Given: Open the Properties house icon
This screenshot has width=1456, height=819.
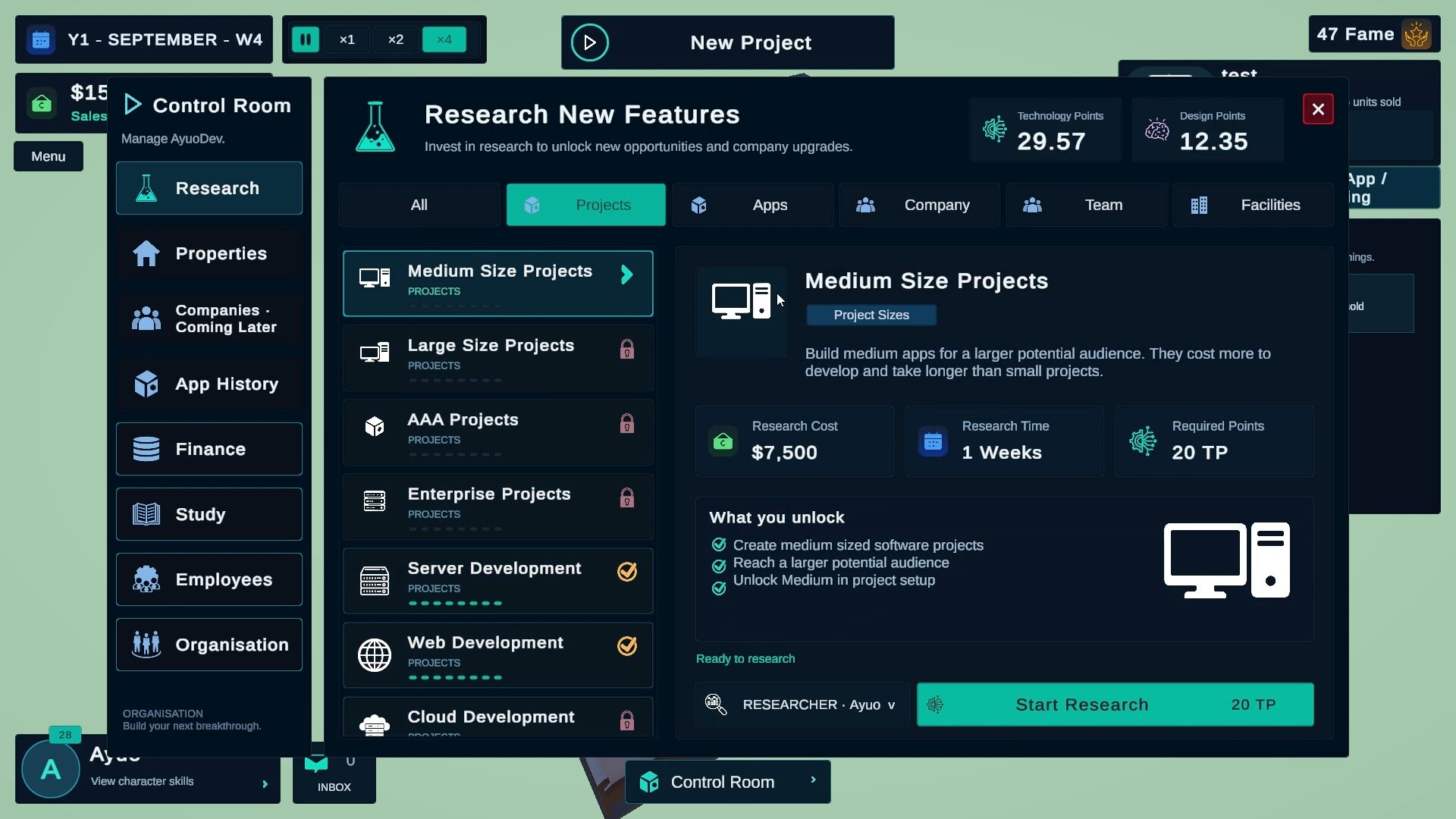Looking at the screenshot, I should coord(146,253).
